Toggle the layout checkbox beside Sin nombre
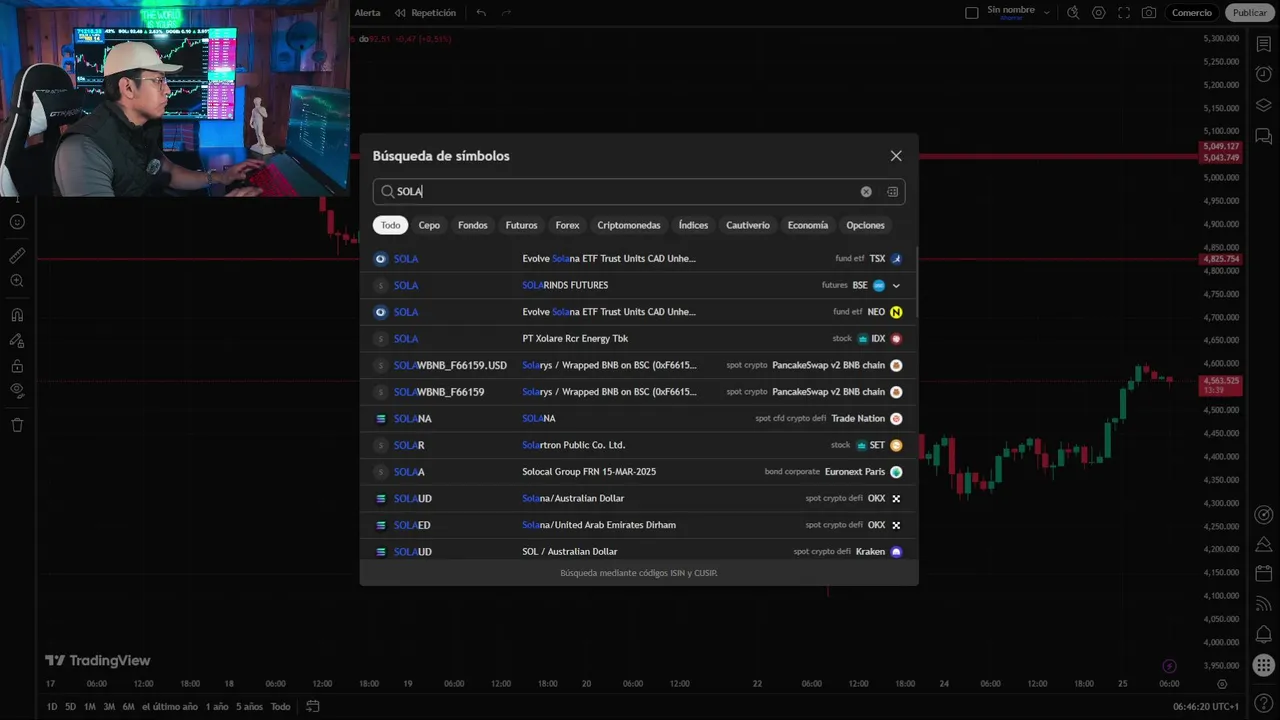 971,13
